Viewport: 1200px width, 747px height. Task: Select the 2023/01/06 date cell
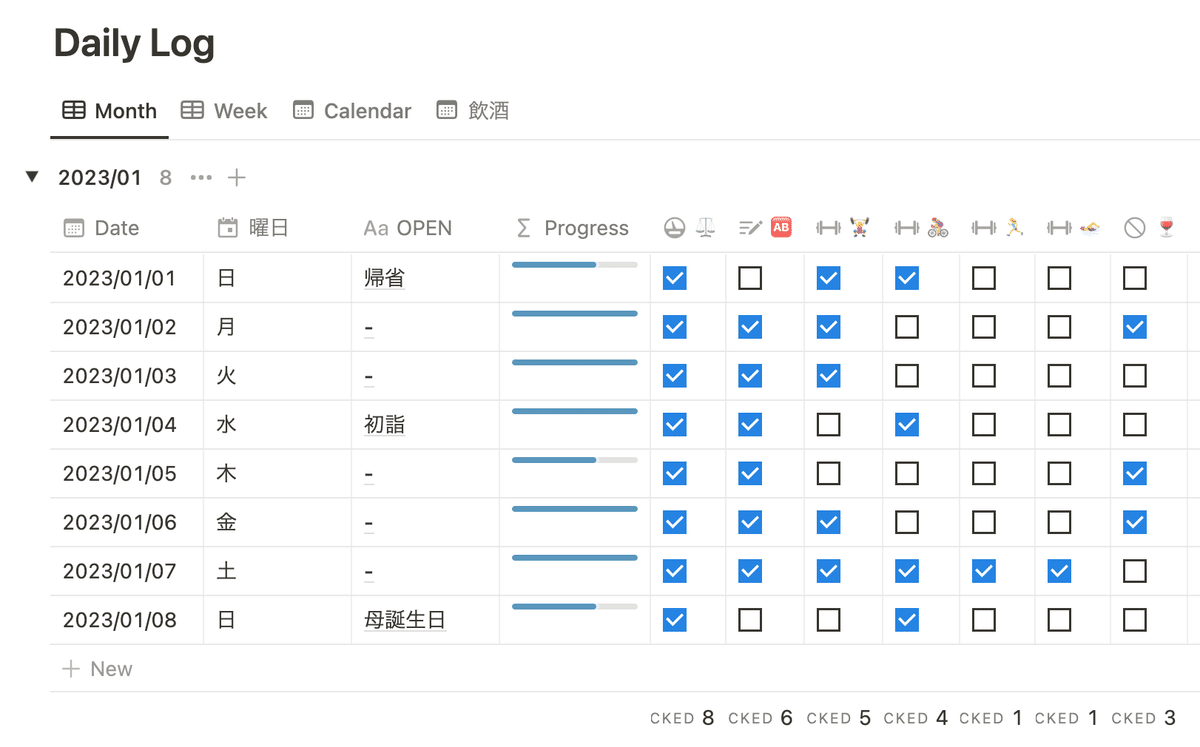pos(127,522)
